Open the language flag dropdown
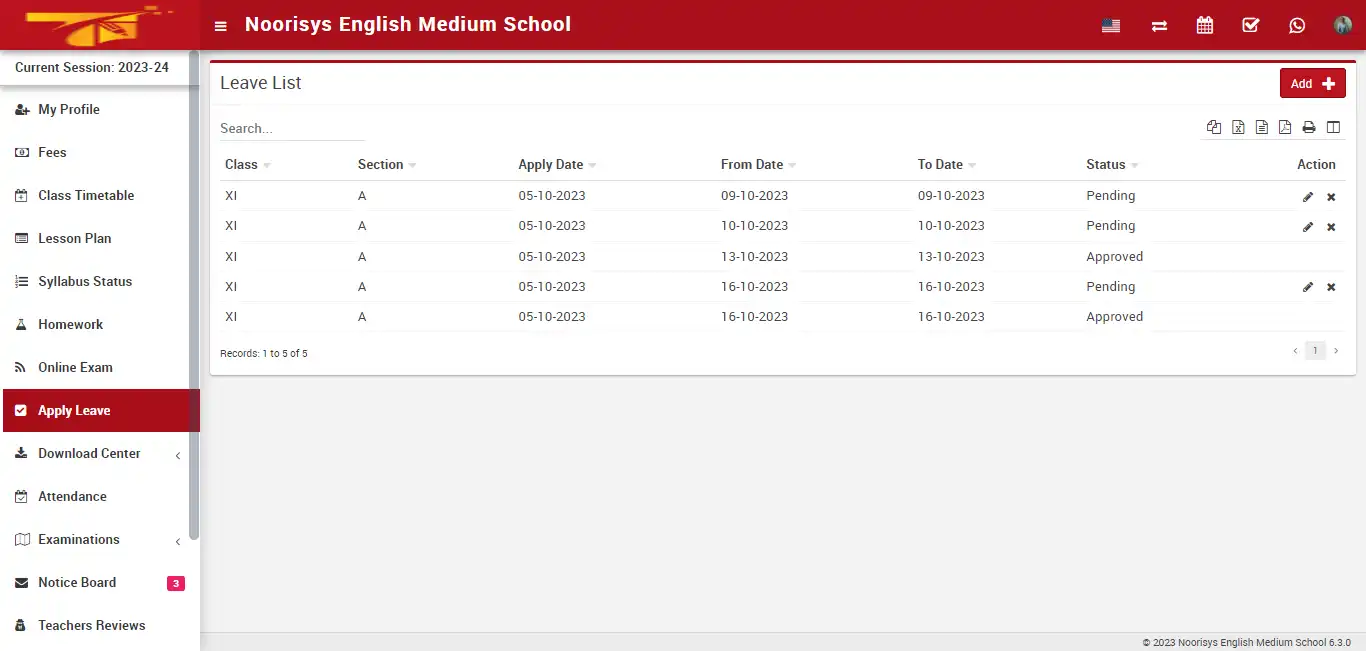Image resolution: width=1366 pixels, height=651 pixels. (x=1111, y=26)
